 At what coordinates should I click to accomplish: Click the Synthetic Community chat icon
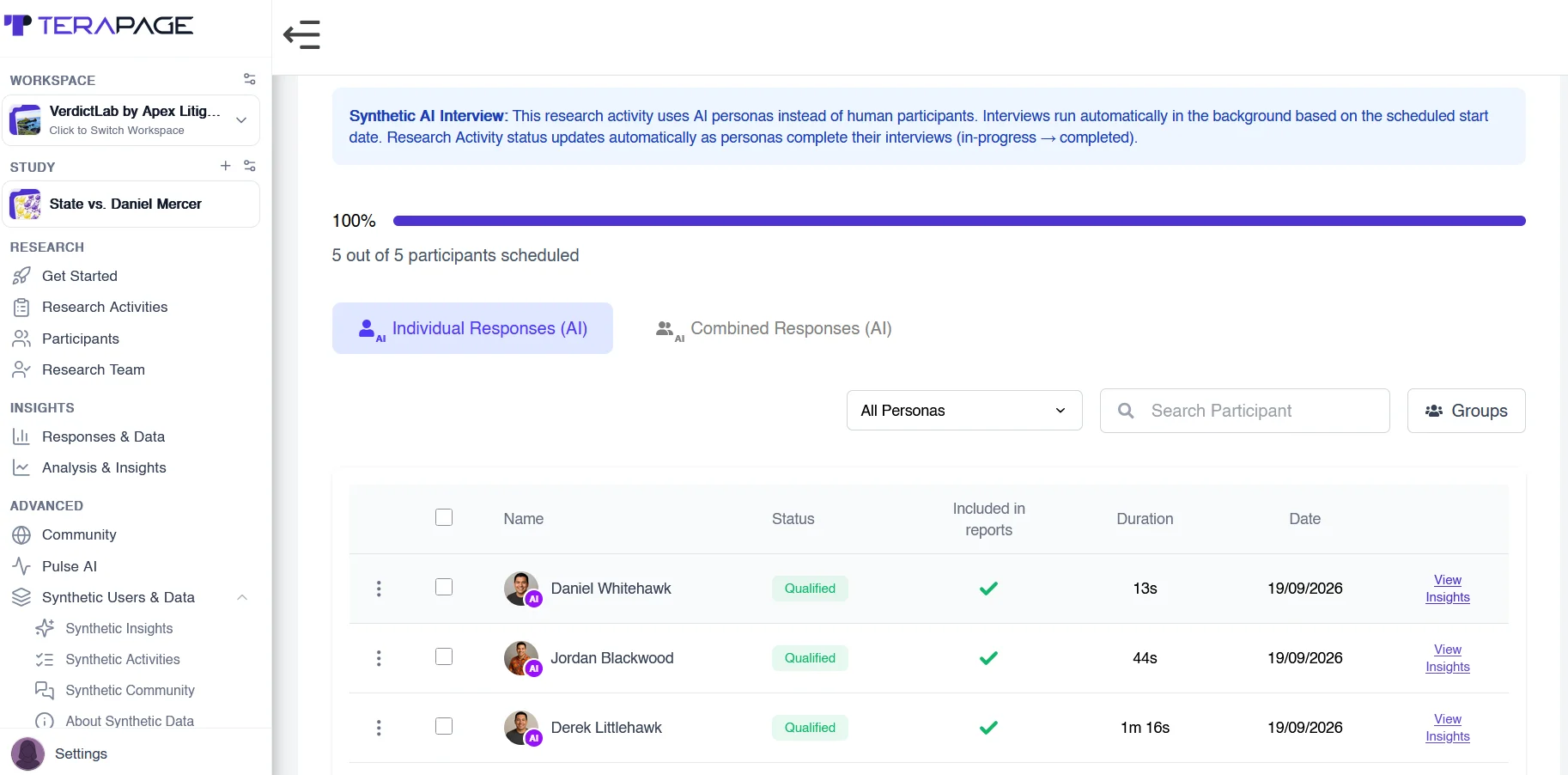point(45,690)
